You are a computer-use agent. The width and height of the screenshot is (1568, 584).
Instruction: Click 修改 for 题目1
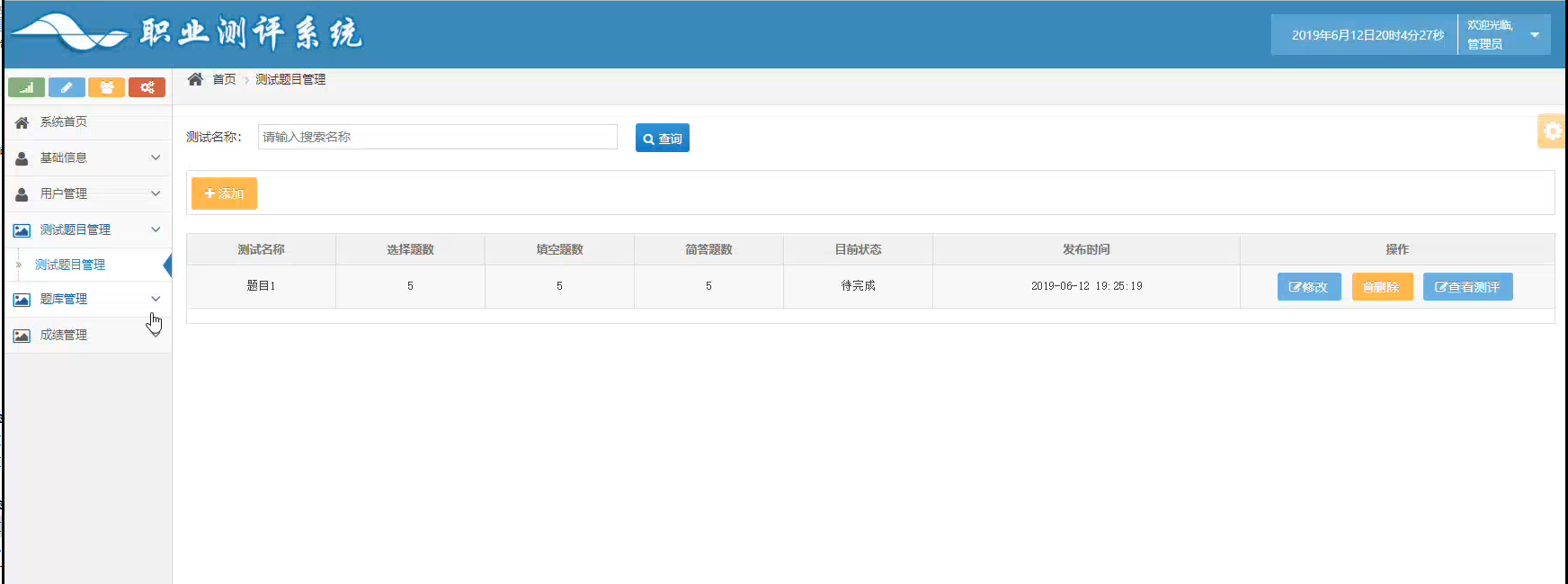[1309, 287]
